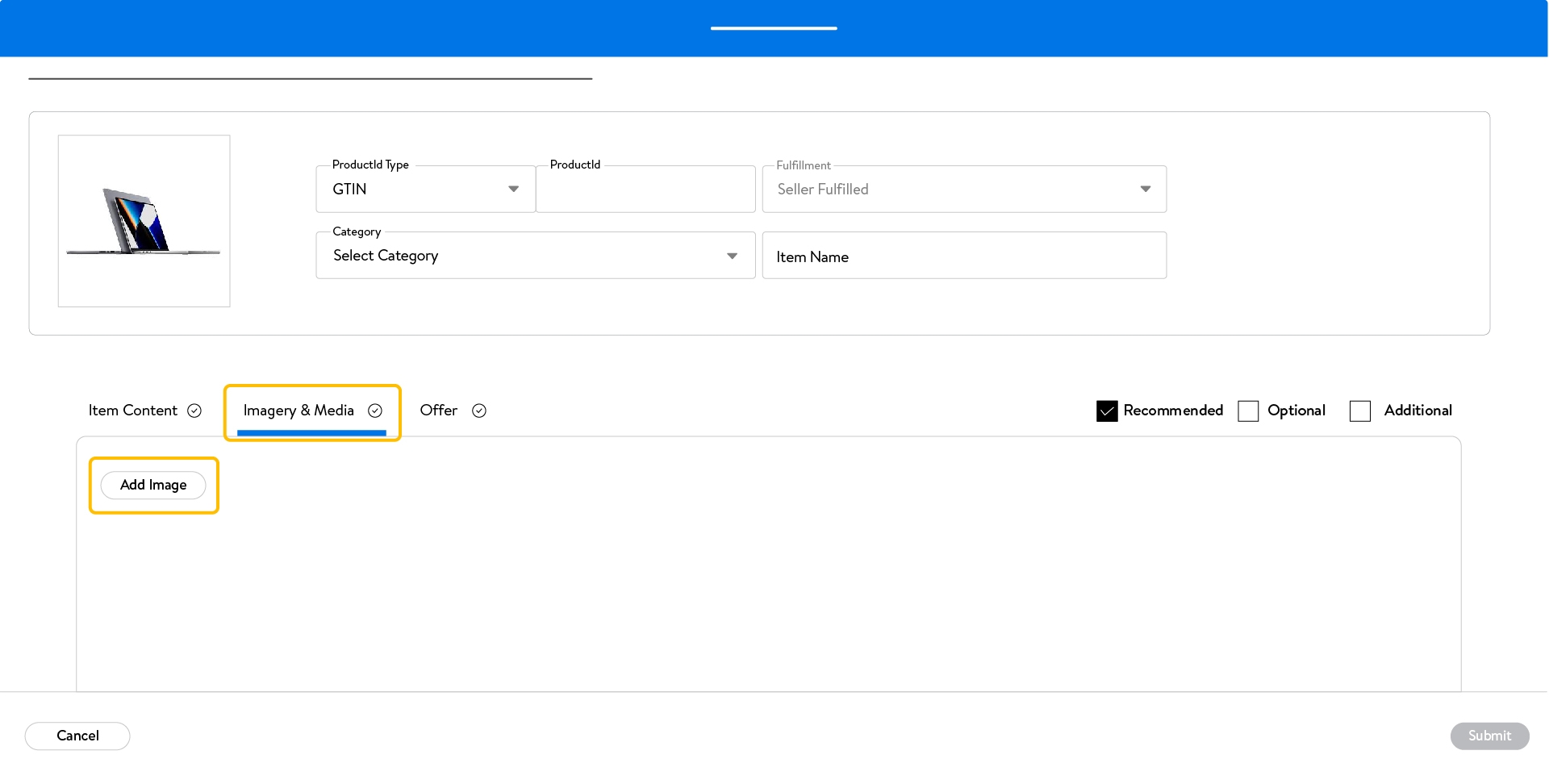Click the Submit button

(x=1489, y=736)
